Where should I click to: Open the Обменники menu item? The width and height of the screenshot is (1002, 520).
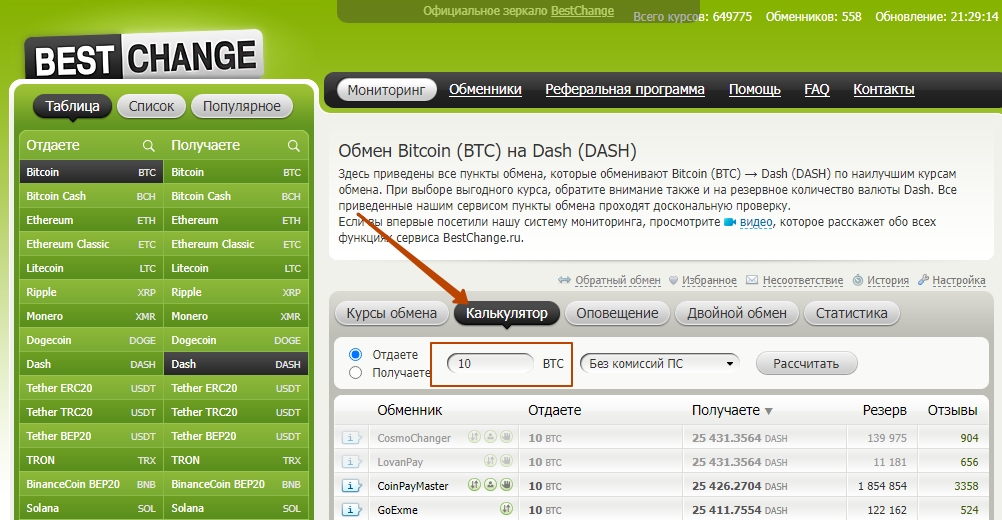485,89
